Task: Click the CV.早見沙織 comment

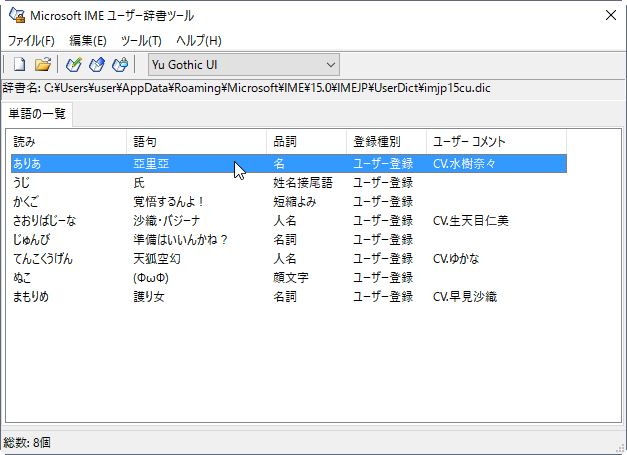Action: (x=465, y=297)
